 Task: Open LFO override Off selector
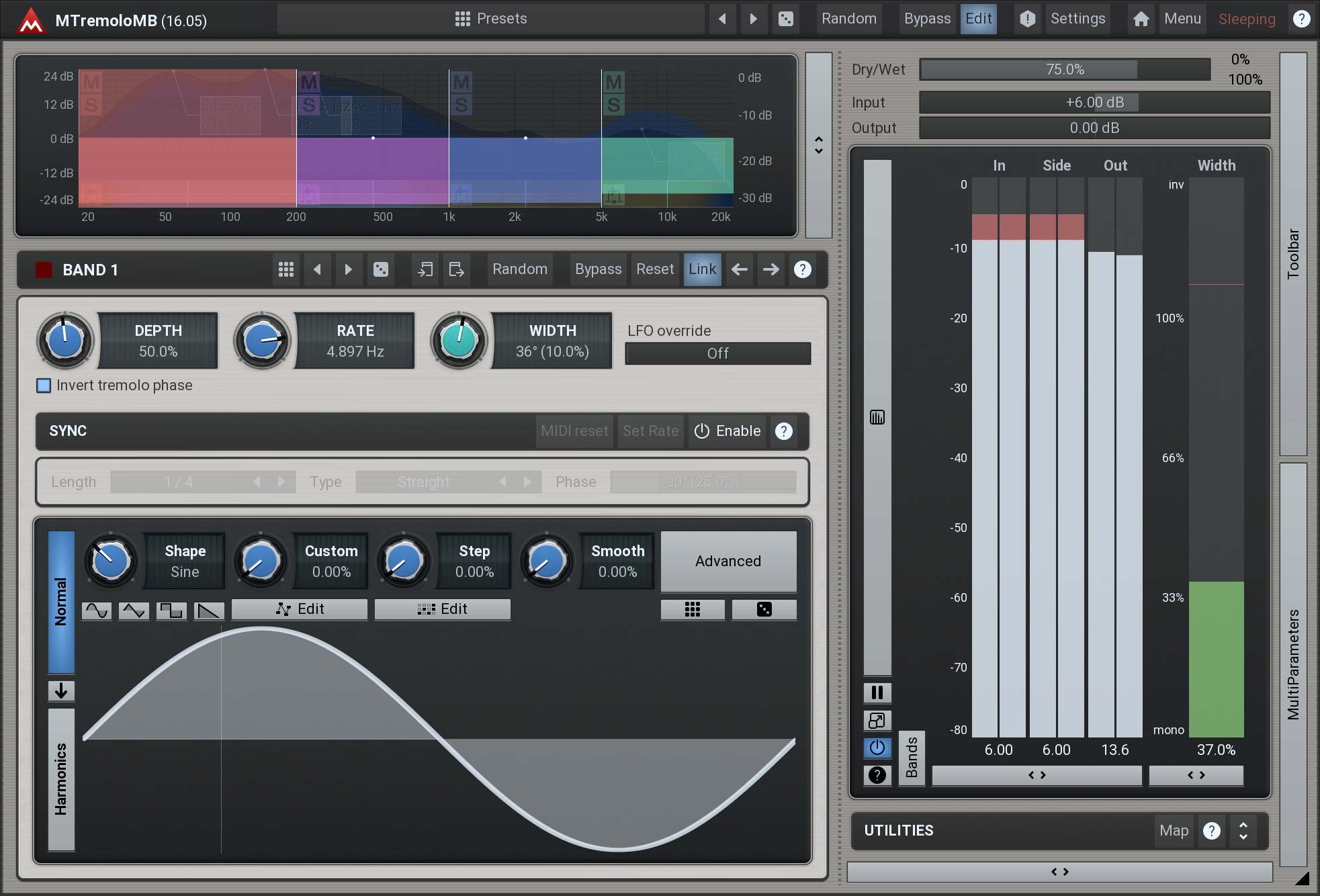coord(717,353)
